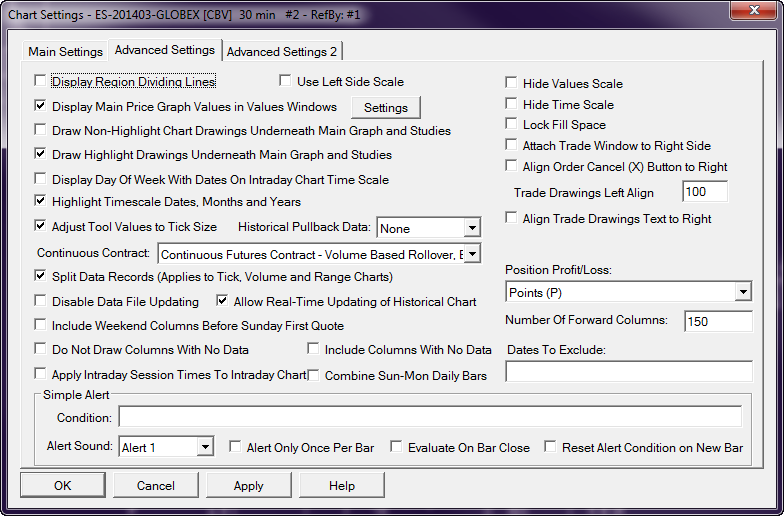Screen dimensions: 784x516
Task: Click the Number Of Forward Columns field
Action: [x=718, y=321]
